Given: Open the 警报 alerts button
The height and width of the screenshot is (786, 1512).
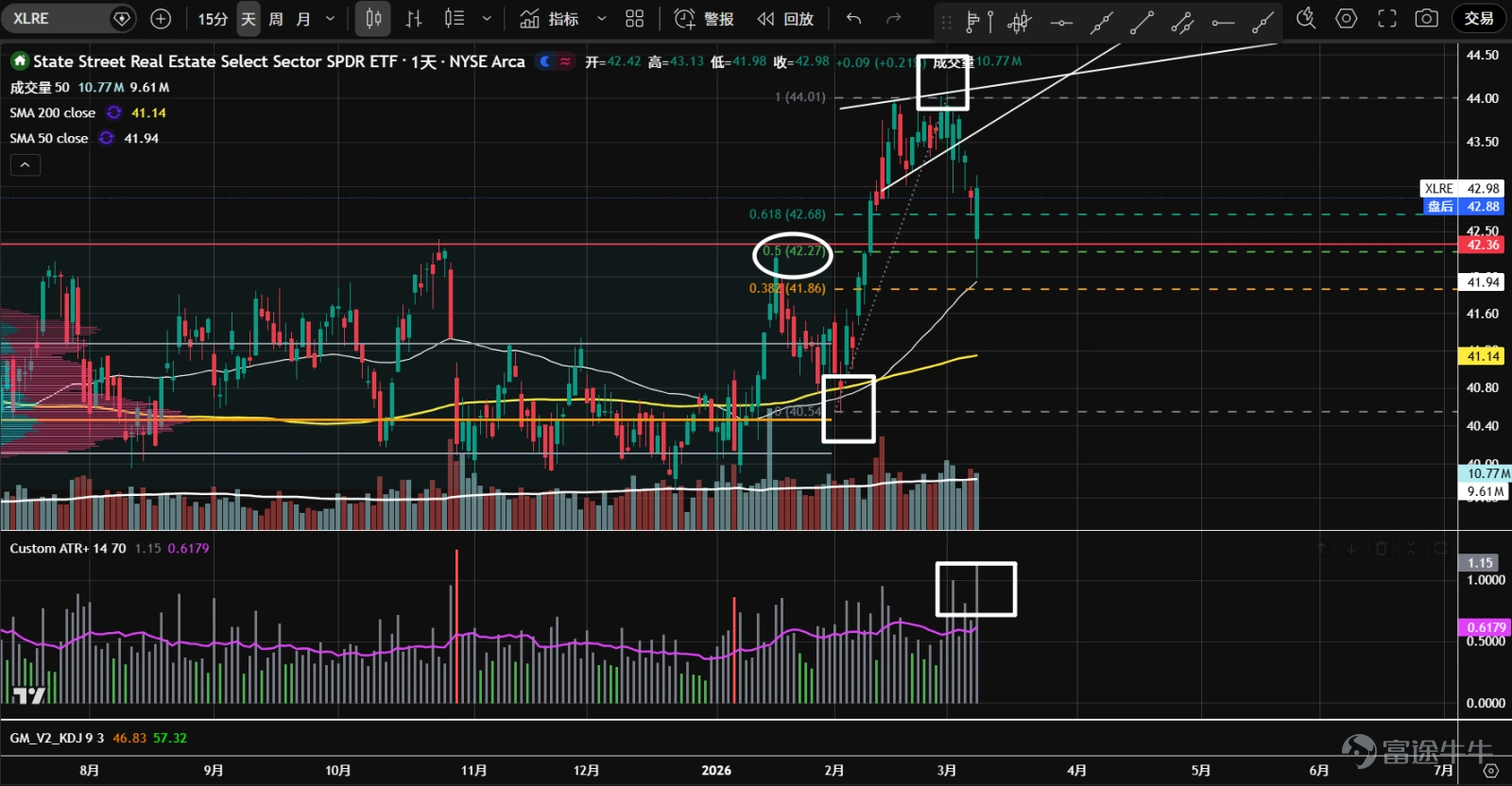Looking at the screenshot, I should pyautogui.click(x=704, y=19).
